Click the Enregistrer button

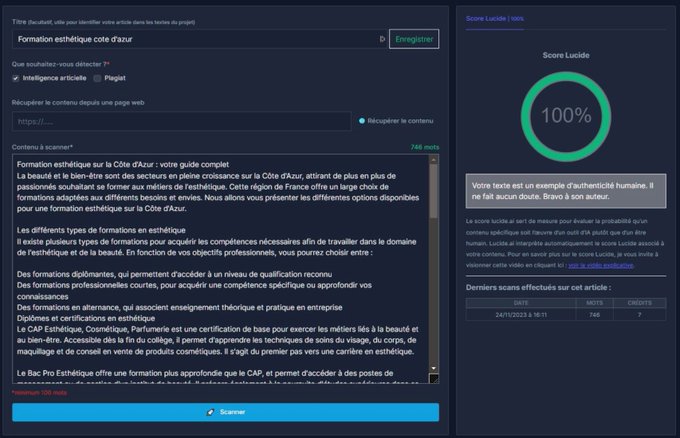414,39
